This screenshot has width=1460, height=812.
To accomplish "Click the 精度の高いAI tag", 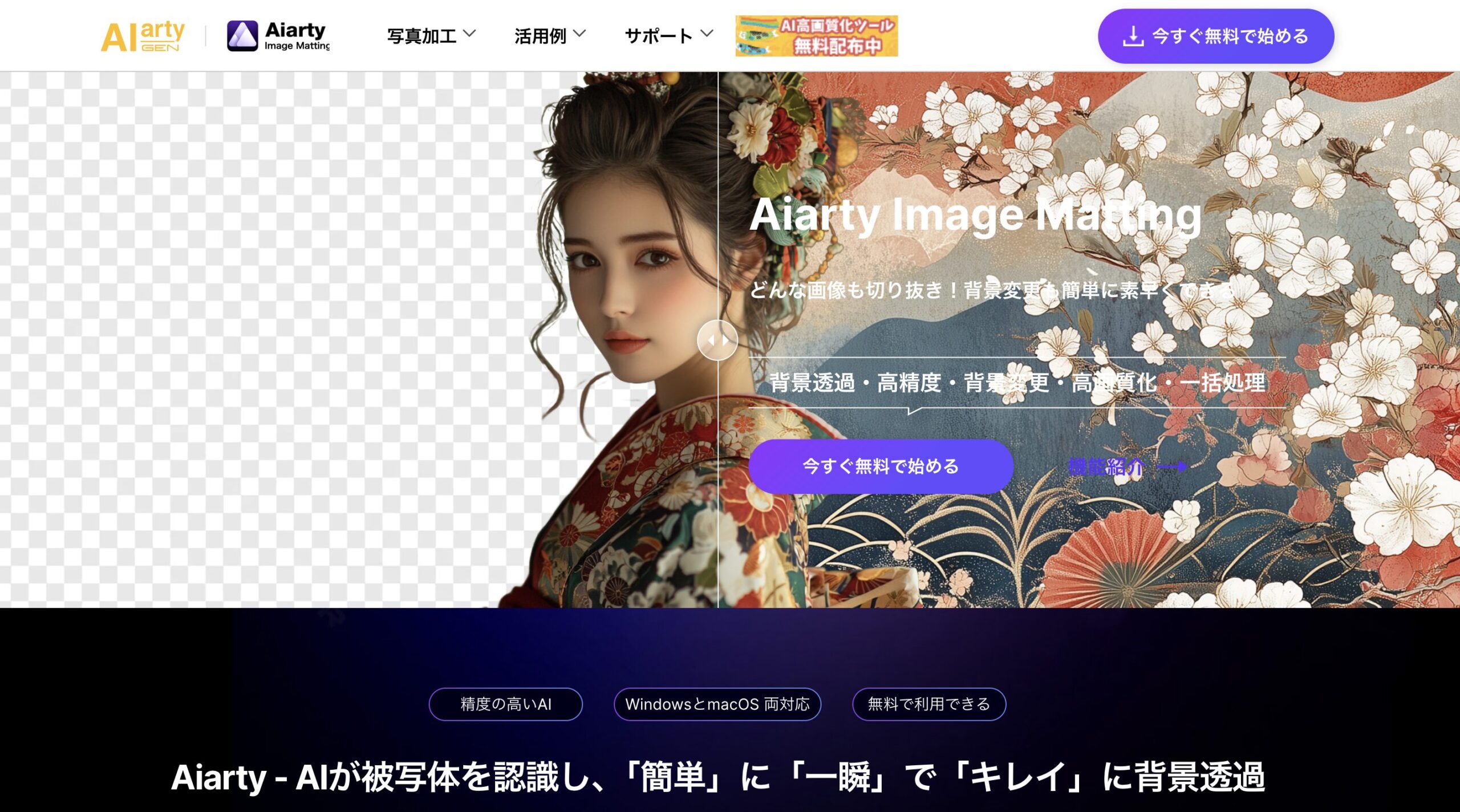I will (x=506, y=704).
